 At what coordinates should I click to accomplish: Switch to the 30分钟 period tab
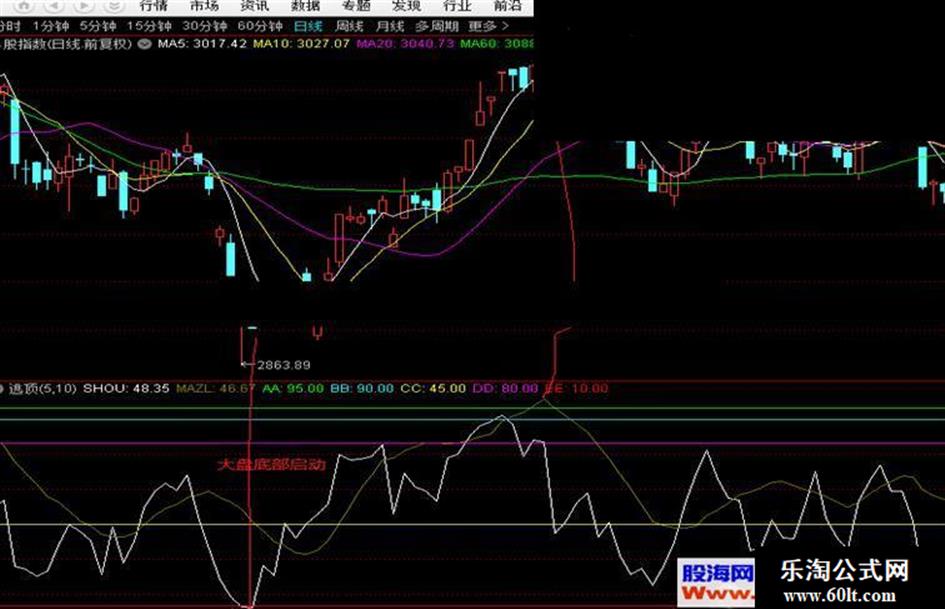(204, 26)
